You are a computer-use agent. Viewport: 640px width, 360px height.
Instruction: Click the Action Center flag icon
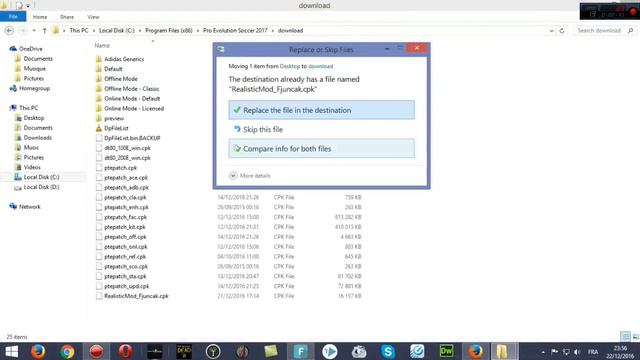tap(554, 351)
